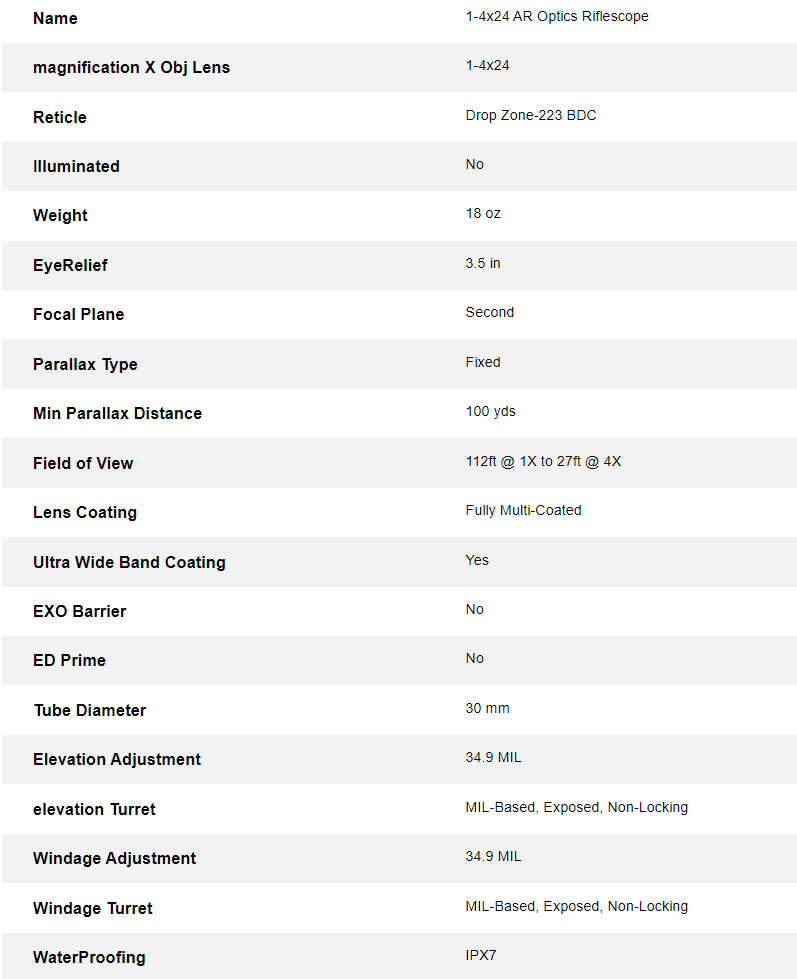
Task: Select the Fixed parallax type value
Action: click(482, 362)
